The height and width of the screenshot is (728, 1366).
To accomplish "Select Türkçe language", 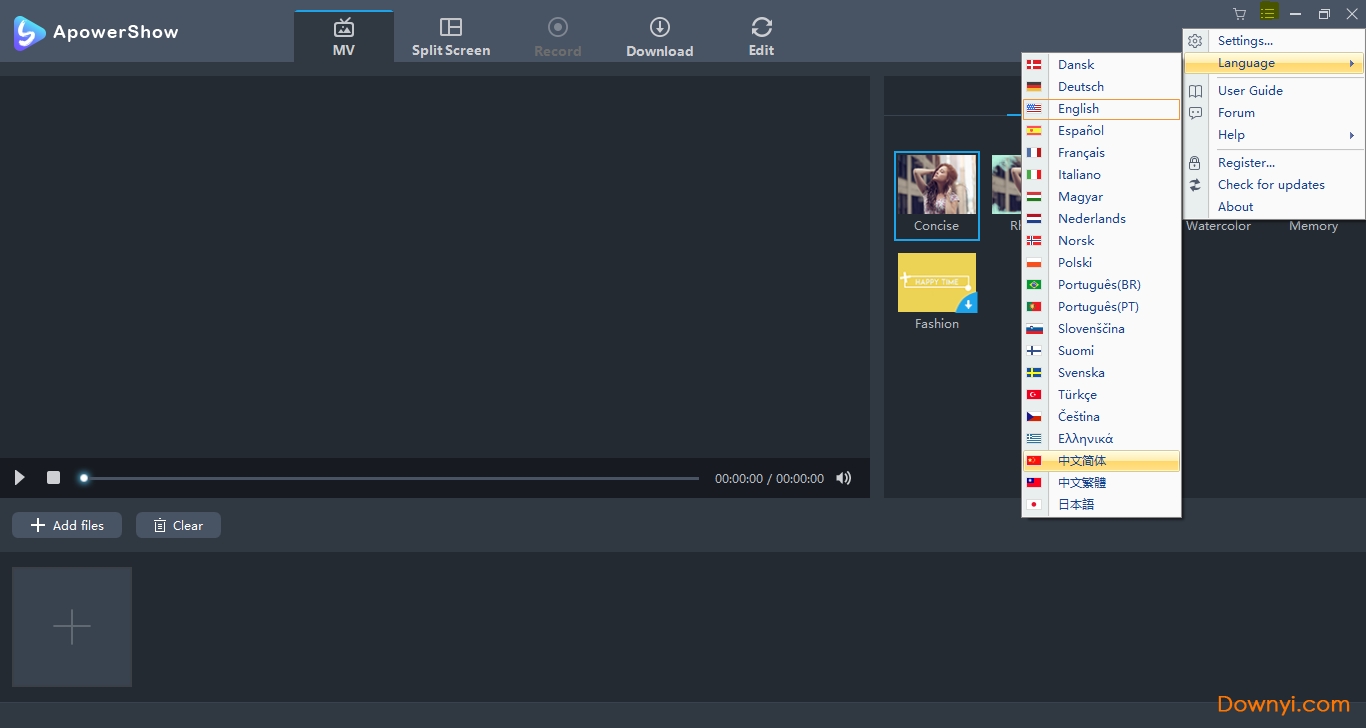I will pyautogui.click(x=1101, y=395).
